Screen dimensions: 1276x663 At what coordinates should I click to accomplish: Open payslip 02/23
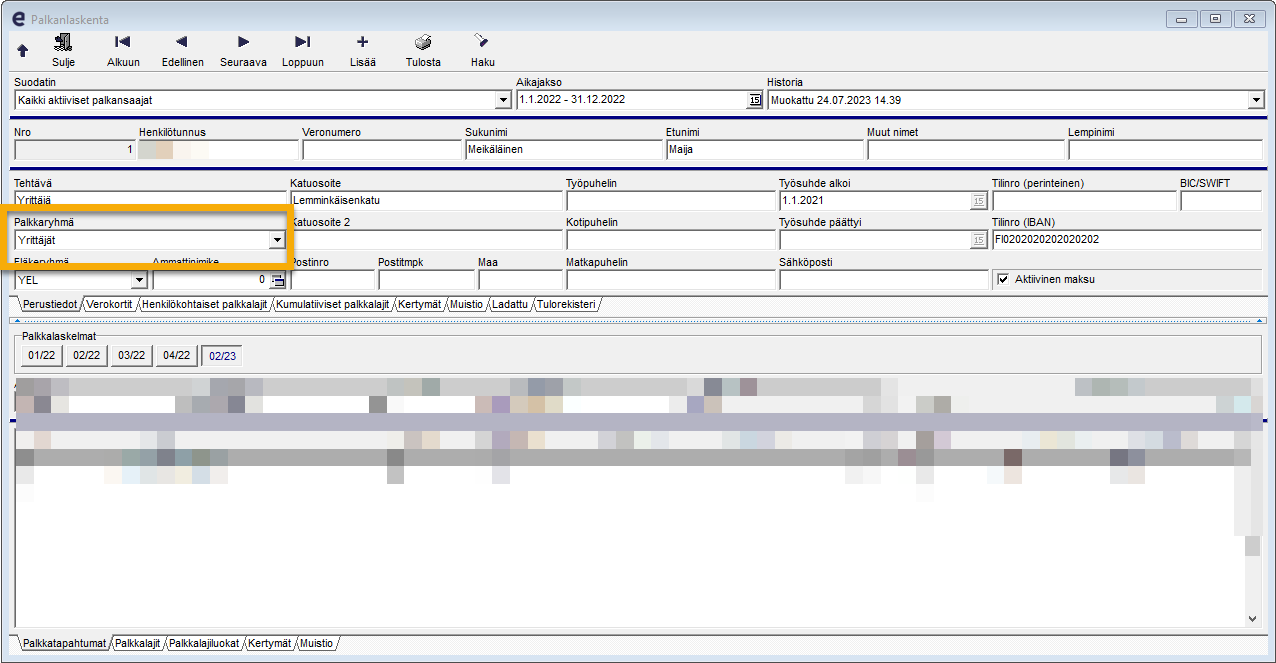point(222,355)
